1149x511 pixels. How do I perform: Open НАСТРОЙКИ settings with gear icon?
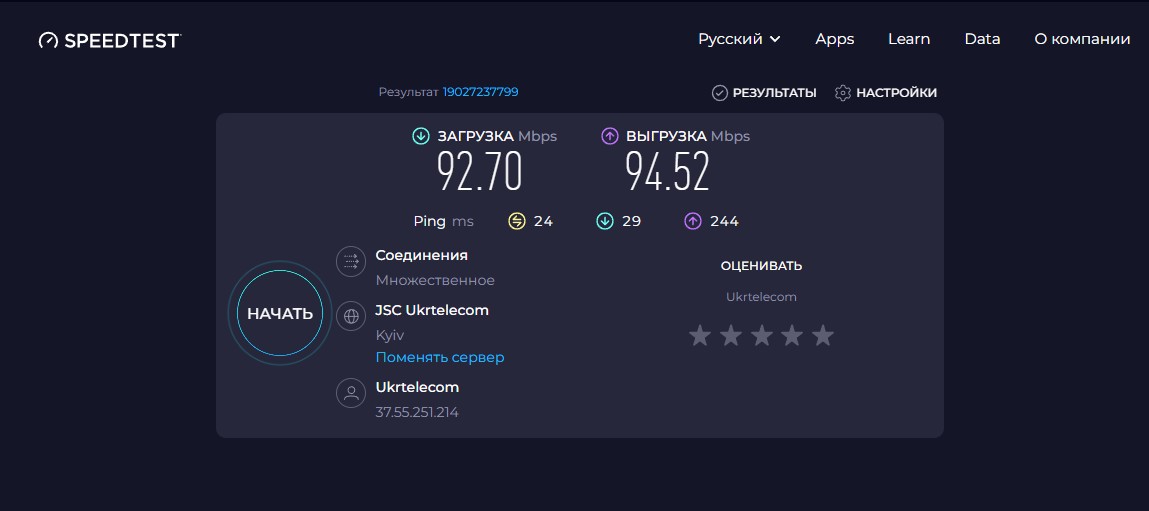(x=886, y=93)
